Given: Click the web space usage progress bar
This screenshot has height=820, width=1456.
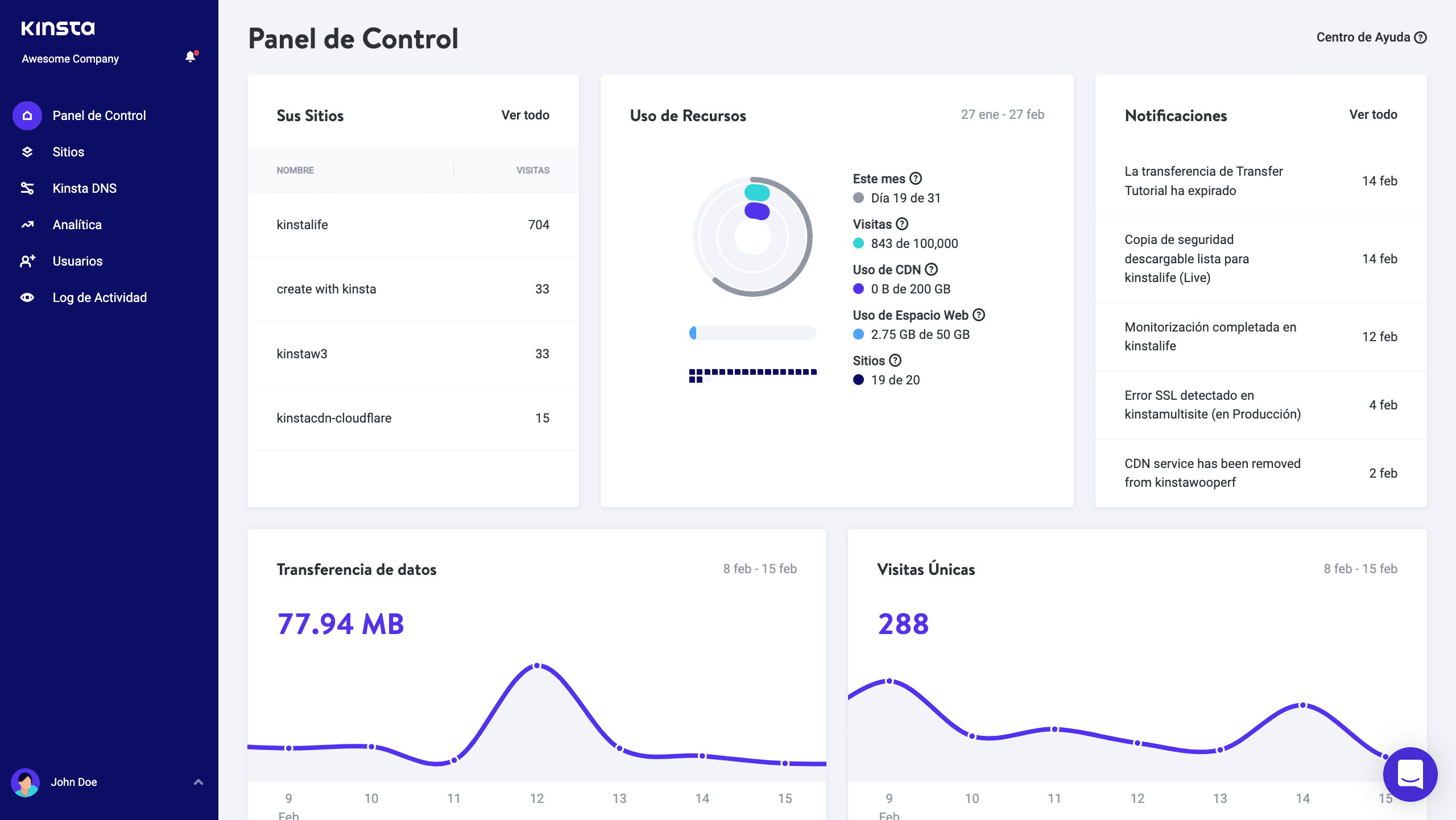Looking at the screenshot, I should pyautogui.click(x=752, y=333).
